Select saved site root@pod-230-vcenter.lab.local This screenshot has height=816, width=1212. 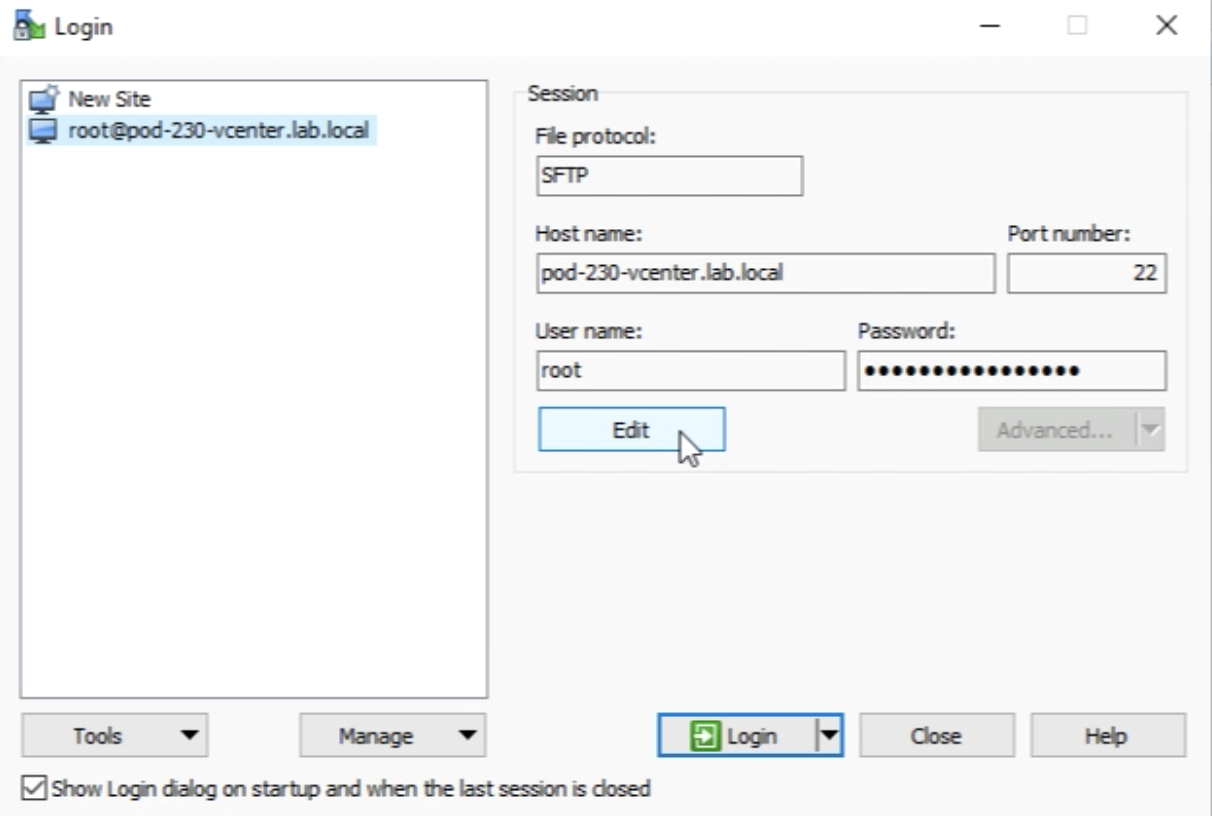218,130
